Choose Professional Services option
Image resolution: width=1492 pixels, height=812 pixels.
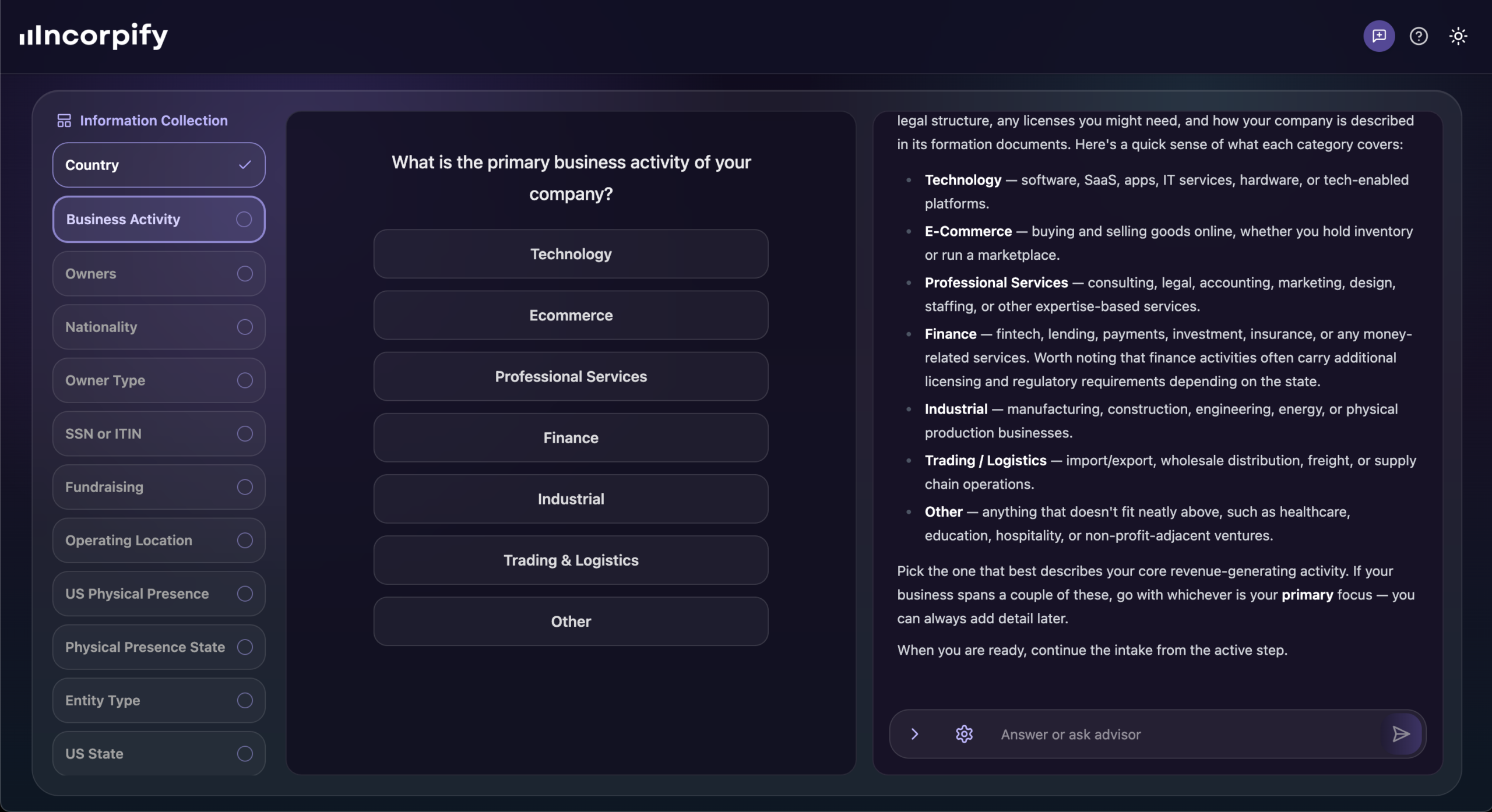(571, 376)
